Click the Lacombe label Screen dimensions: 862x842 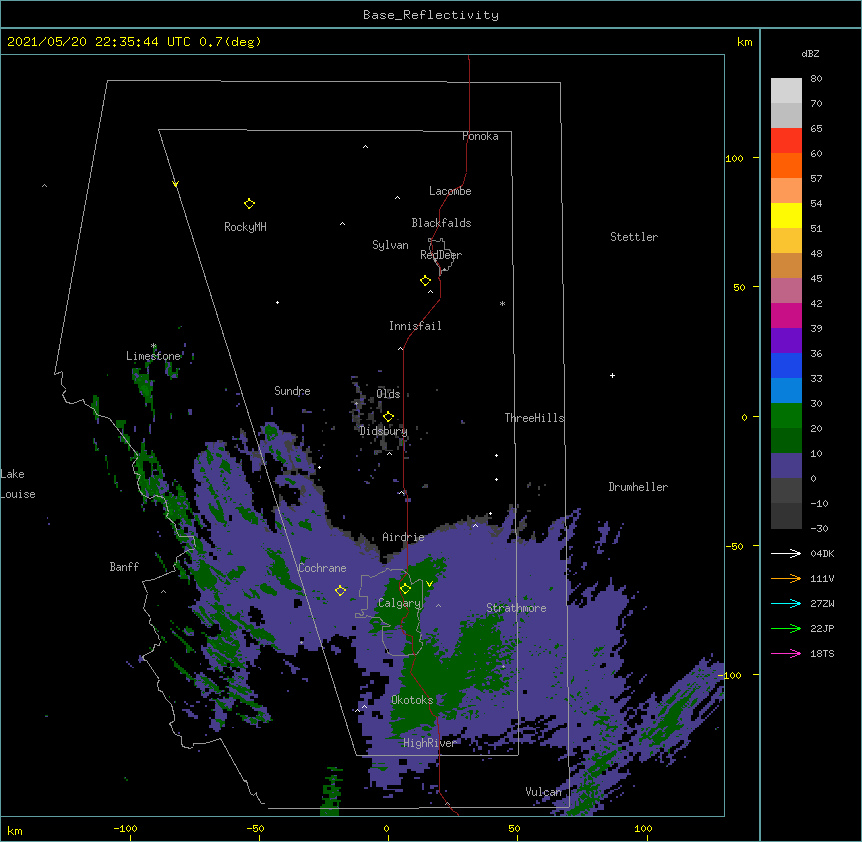tap(450, 191)
